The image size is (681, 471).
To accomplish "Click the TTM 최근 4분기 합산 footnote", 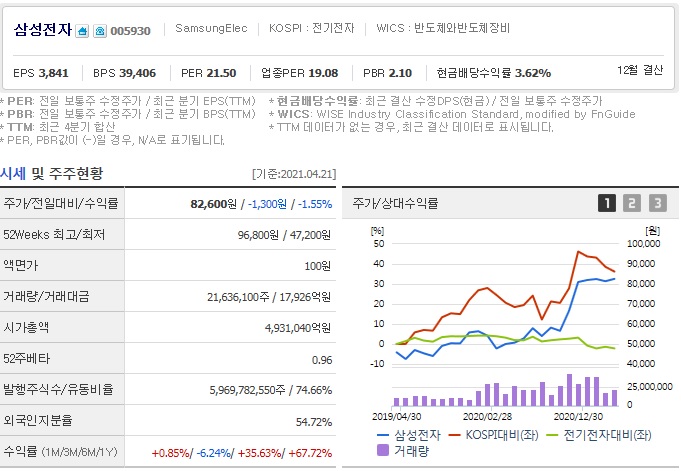I will 58,127.
